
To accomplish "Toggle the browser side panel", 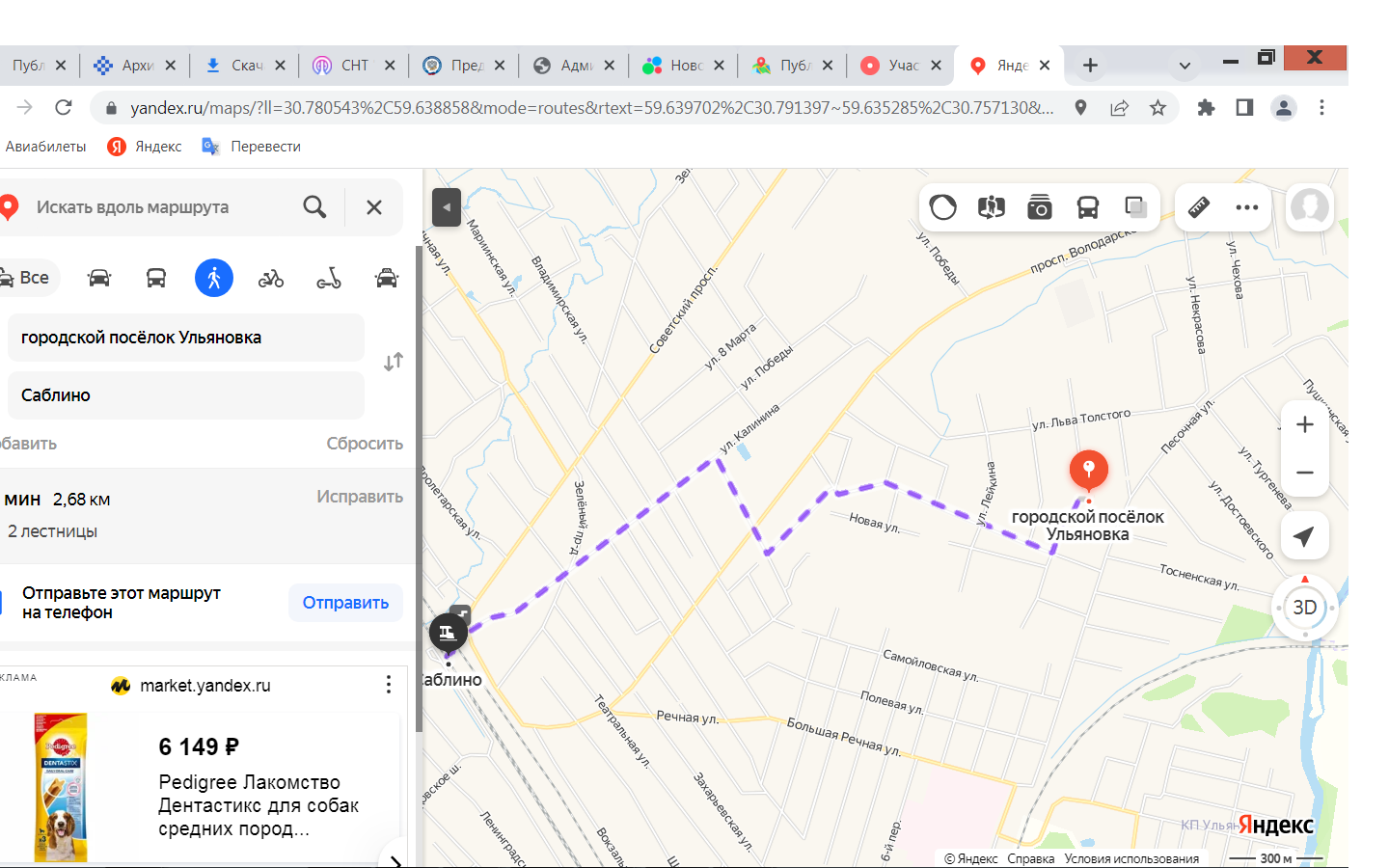I will 1244,108.
